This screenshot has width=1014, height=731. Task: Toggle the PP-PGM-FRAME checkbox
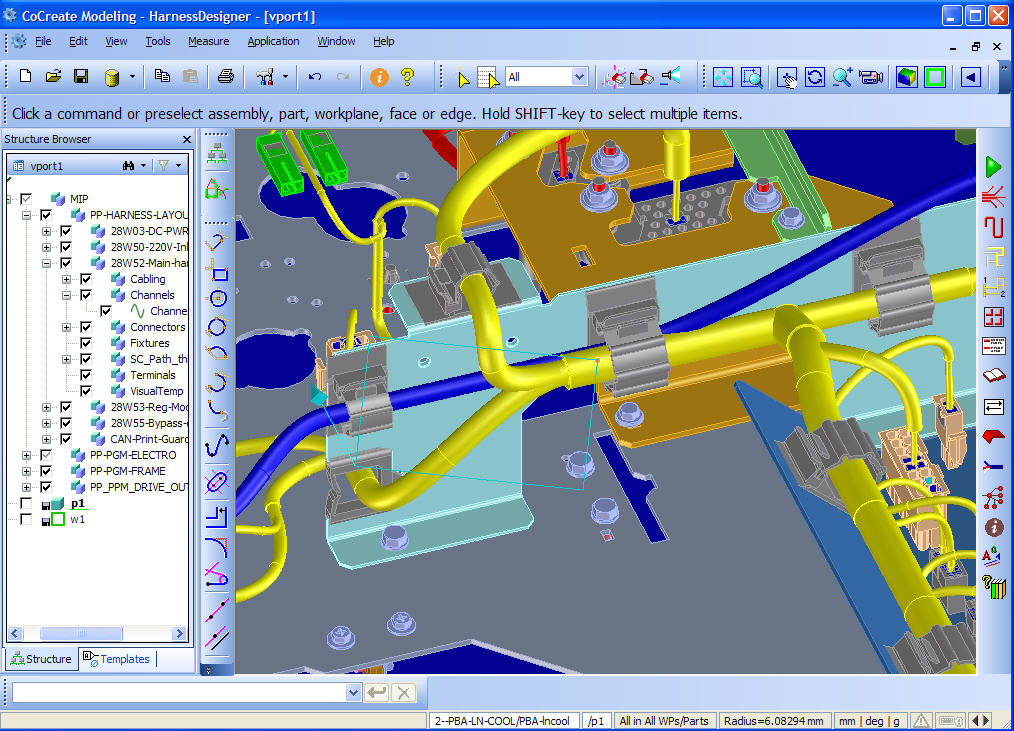click(x=45, y=471)
